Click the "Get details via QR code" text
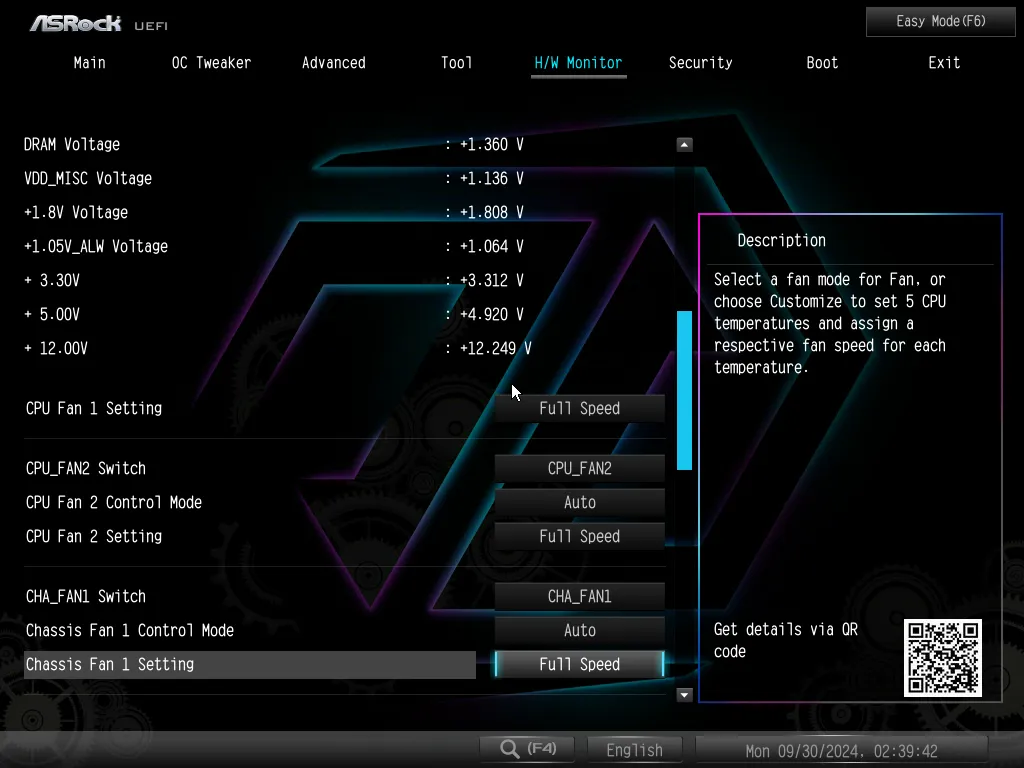Screen dimensions: 1024x768 786,640
